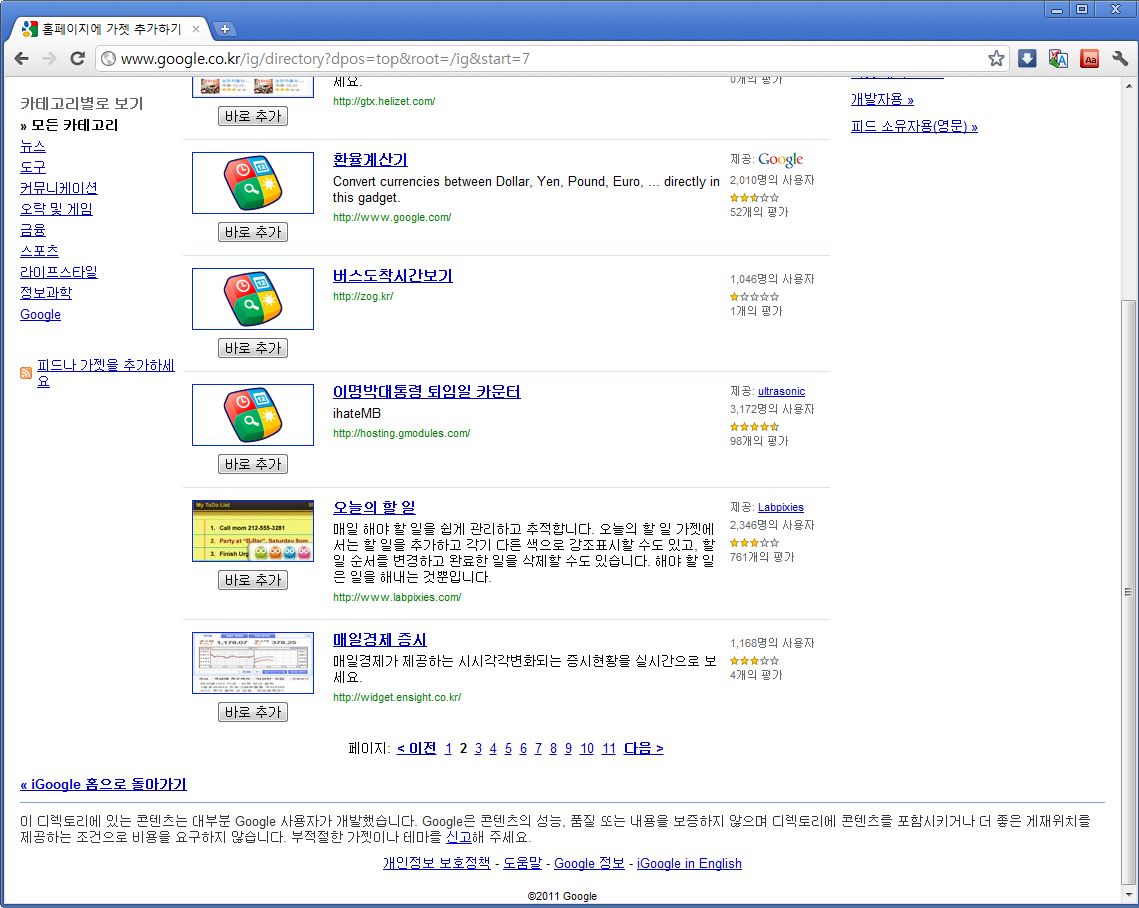
Task: Select the 뉴스 category
Action: tap(33, 146)
